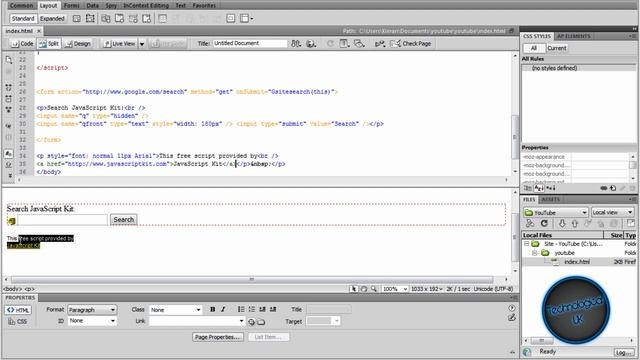Image resolution: width=640 pixels, height=360 pixels.
Task: Open the View Options icon
Action: (344, 43)
